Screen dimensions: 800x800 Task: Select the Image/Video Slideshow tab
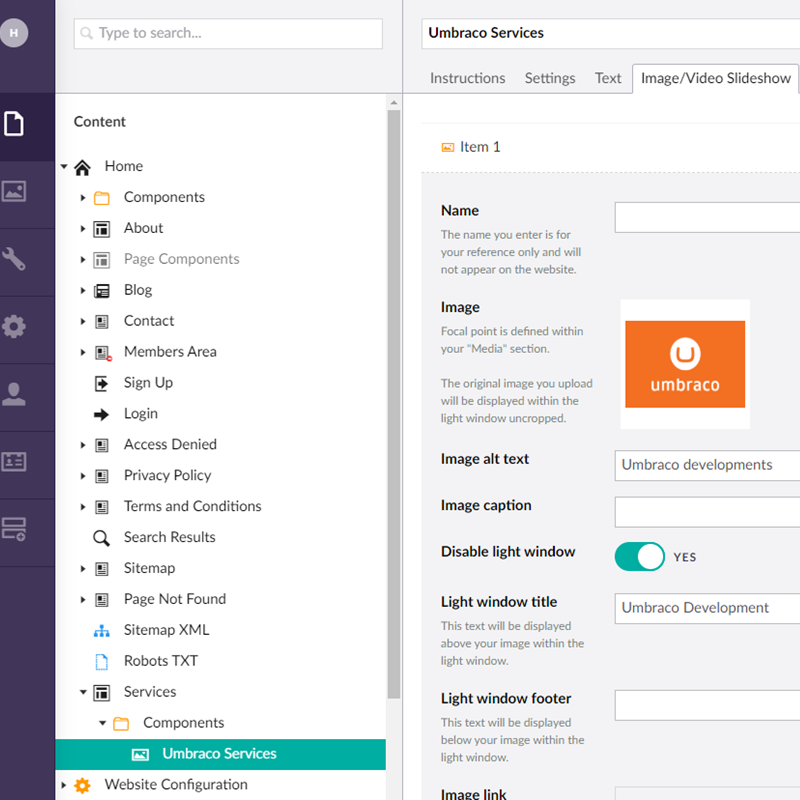tap(716, 78)
